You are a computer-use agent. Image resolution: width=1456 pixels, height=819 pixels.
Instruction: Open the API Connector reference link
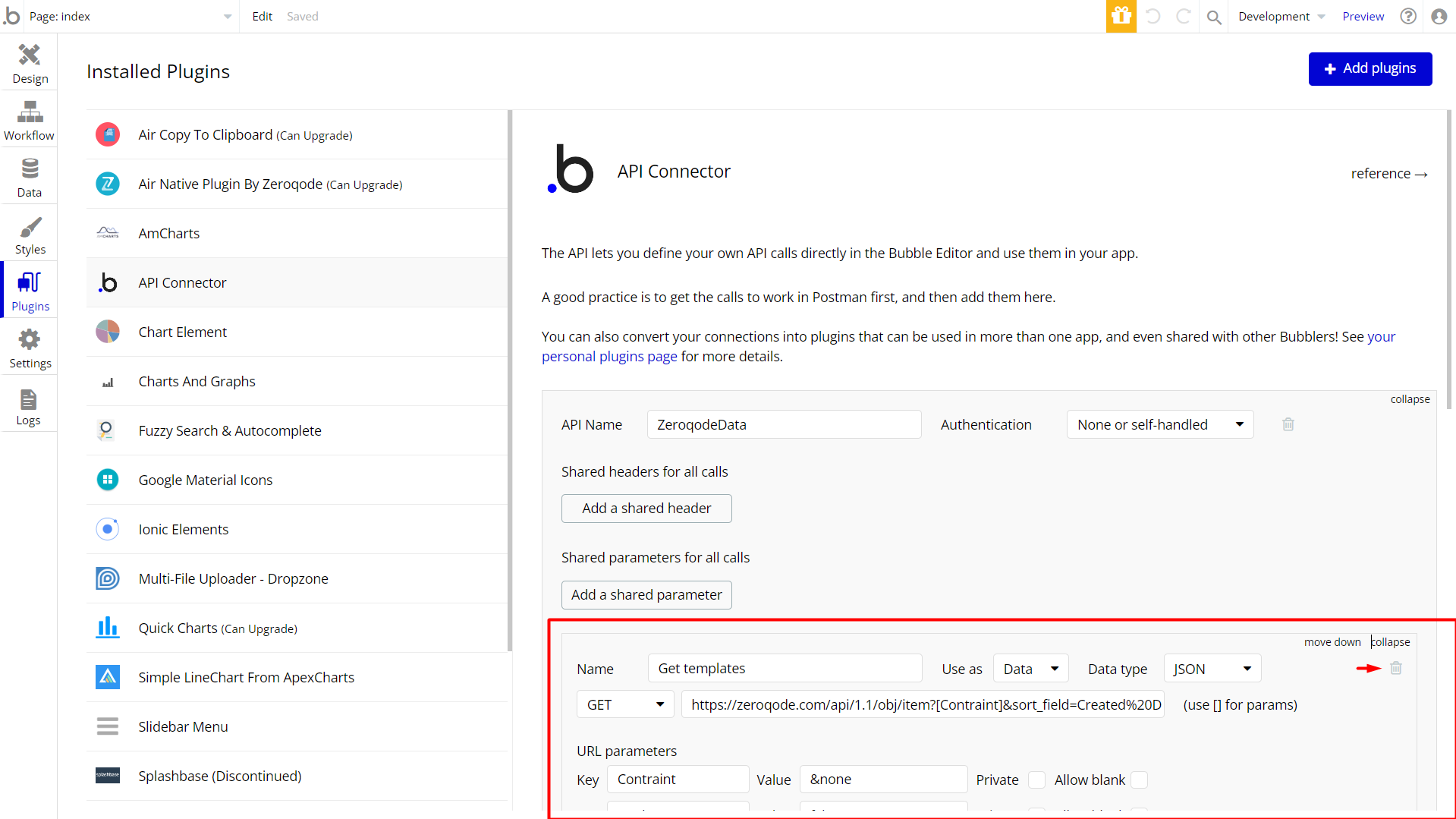1389,174
